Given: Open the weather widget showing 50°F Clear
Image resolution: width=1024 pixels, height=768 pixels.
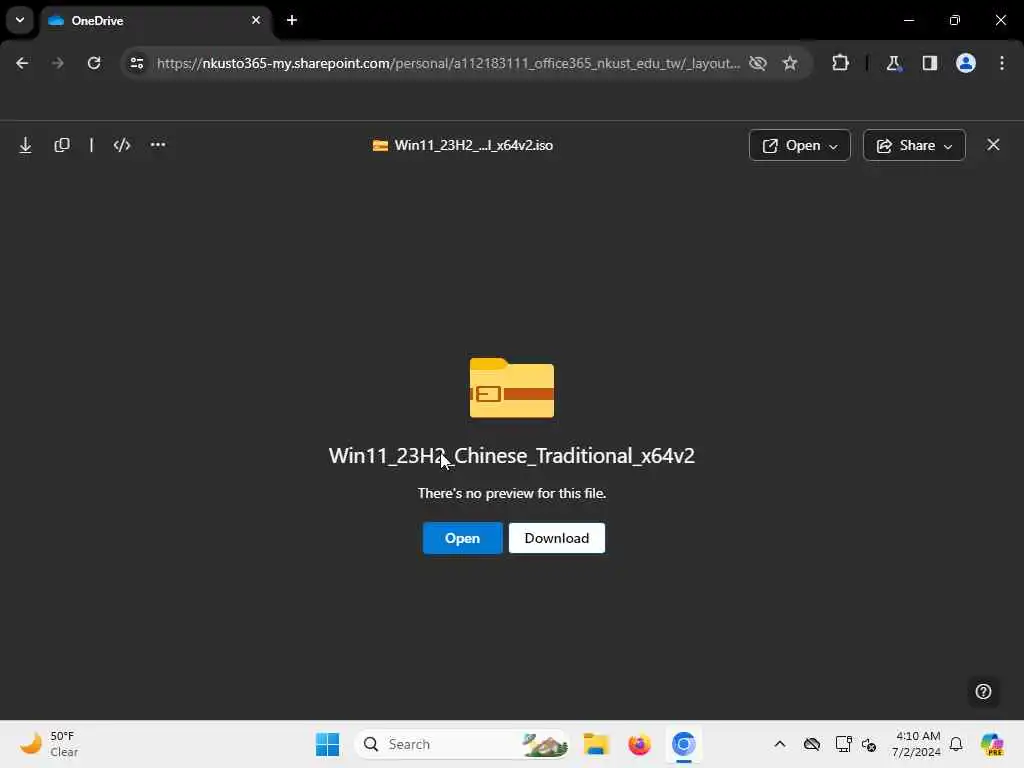Looking at the screenshot, I should pos(49,744).
